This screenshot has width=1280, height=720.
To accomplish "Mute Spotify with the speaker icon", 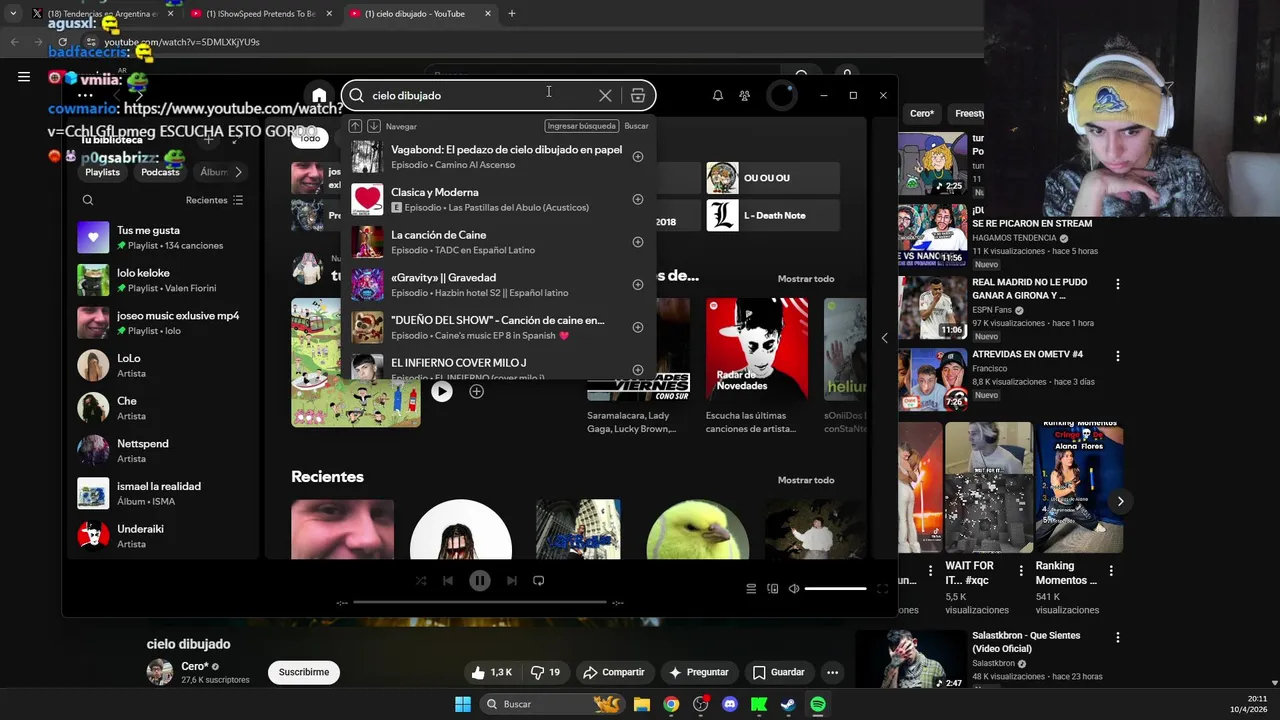I will tap(794, 589).
